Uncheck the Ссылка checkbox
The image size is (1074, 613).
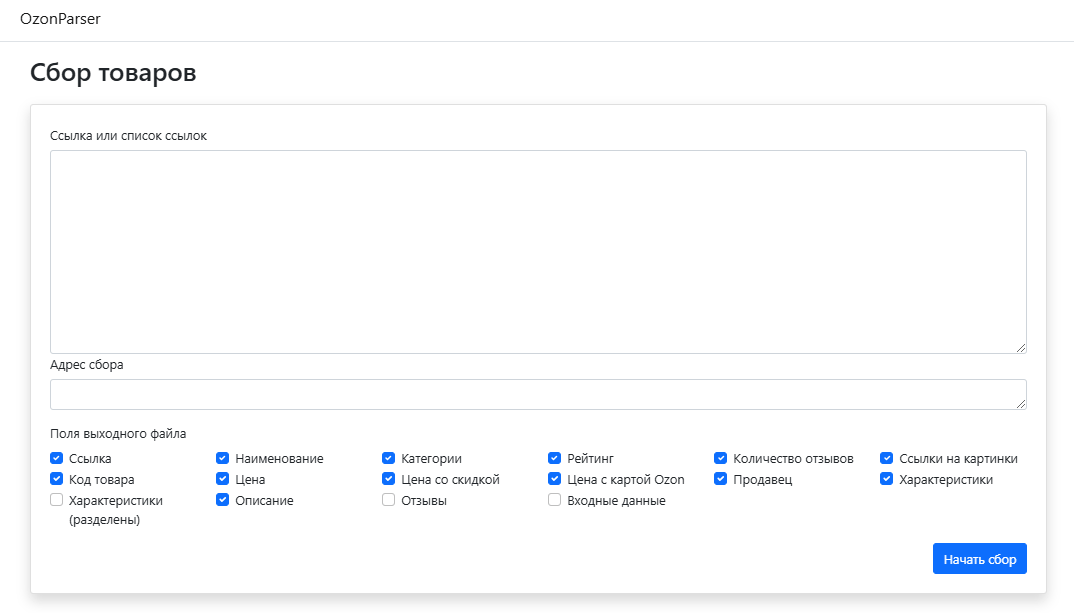click(57, 458)
